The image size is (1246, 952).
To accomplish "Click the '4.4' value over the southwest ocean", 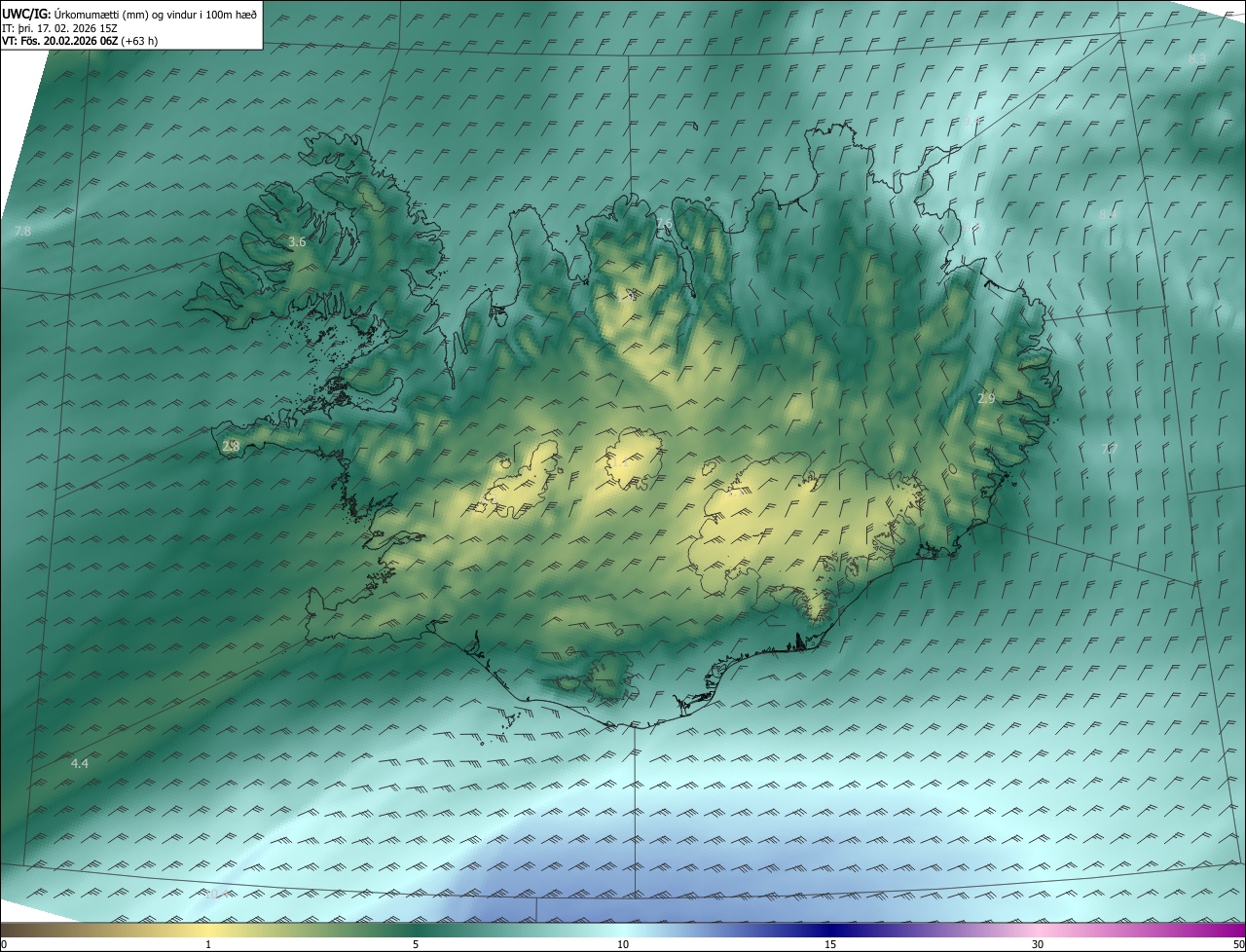I will coord(80,763).
